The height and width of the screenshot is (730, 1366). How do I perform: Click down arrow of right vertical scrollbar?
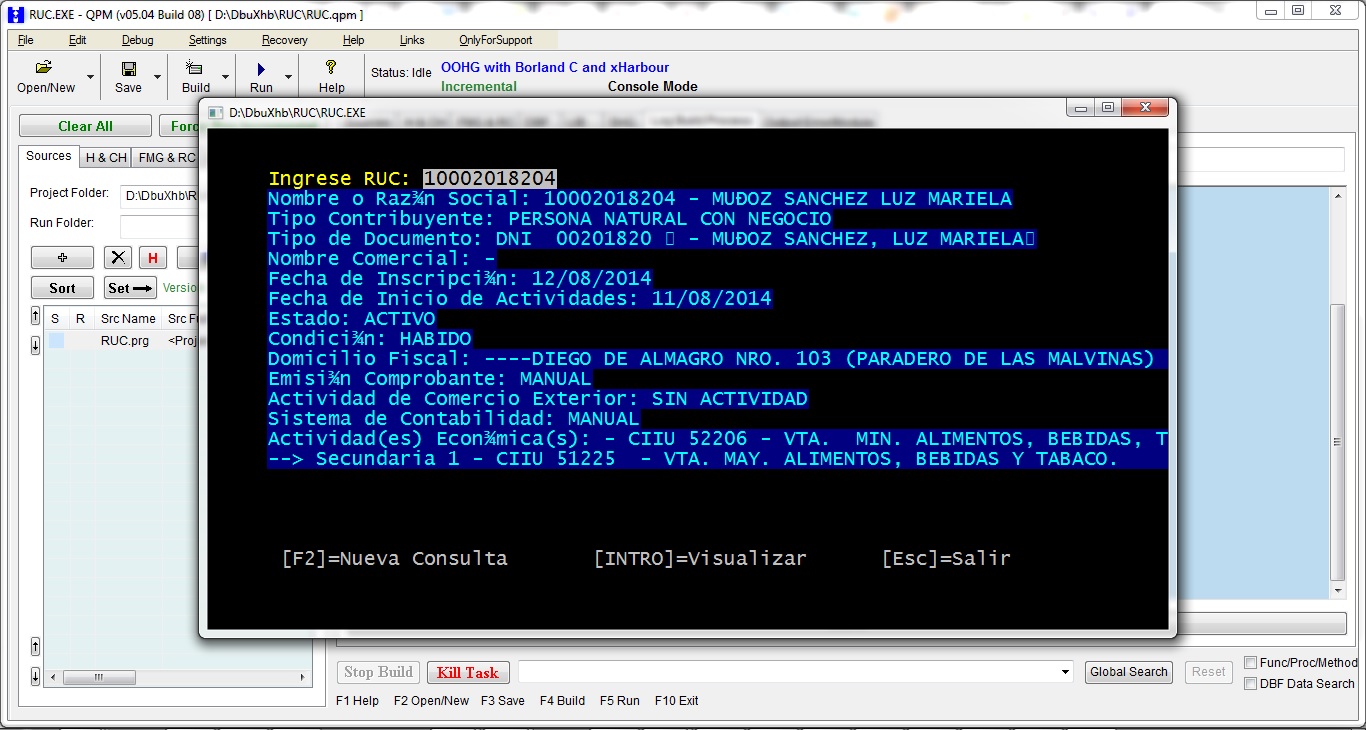(x=1338, y=590)
